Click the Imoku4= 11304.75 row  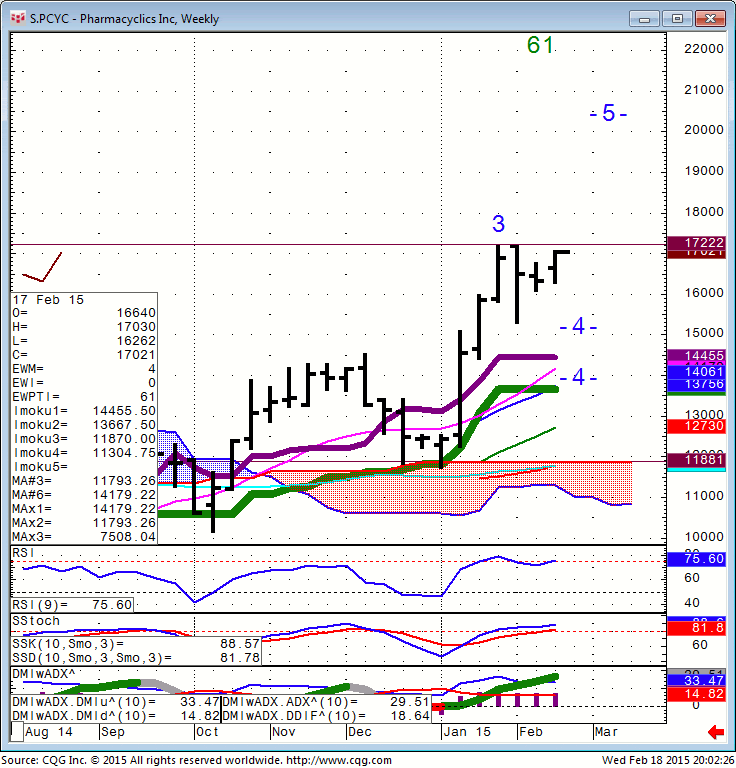click(x=84, y=453)
